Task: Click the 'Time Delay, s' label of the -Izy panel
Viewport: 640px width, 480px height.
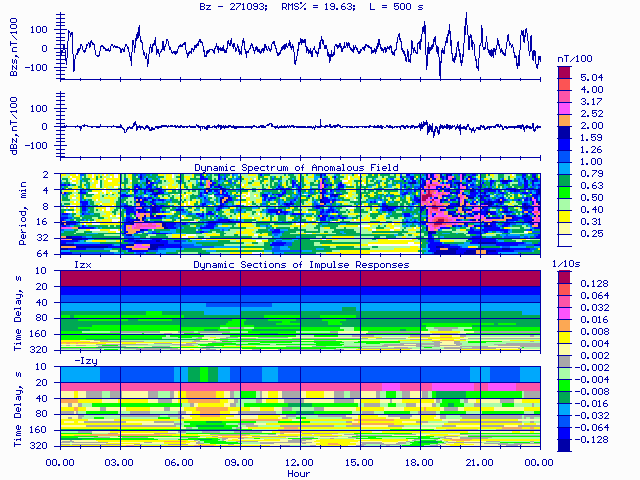Action: [x=18, y=409]
